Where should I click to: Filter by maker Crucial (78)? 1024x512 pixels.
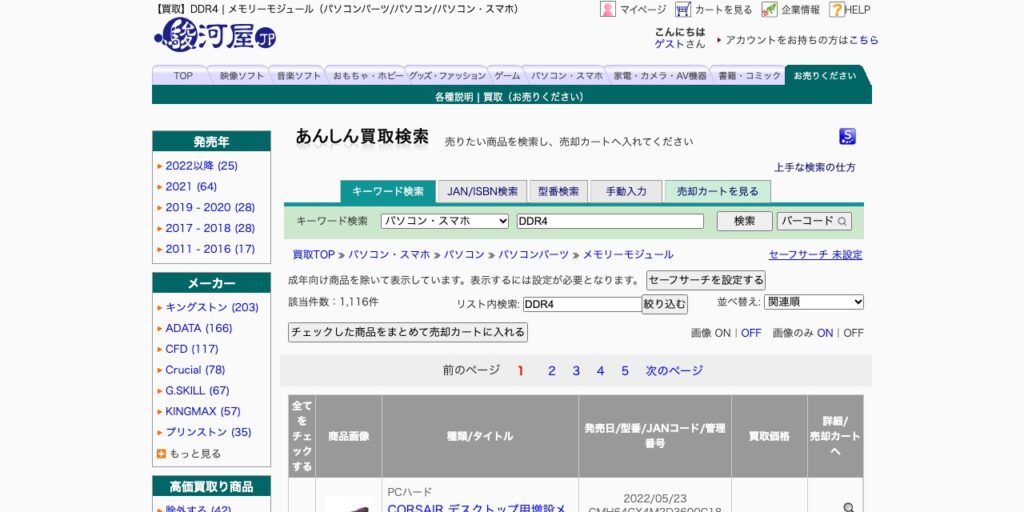click(195, 370)
